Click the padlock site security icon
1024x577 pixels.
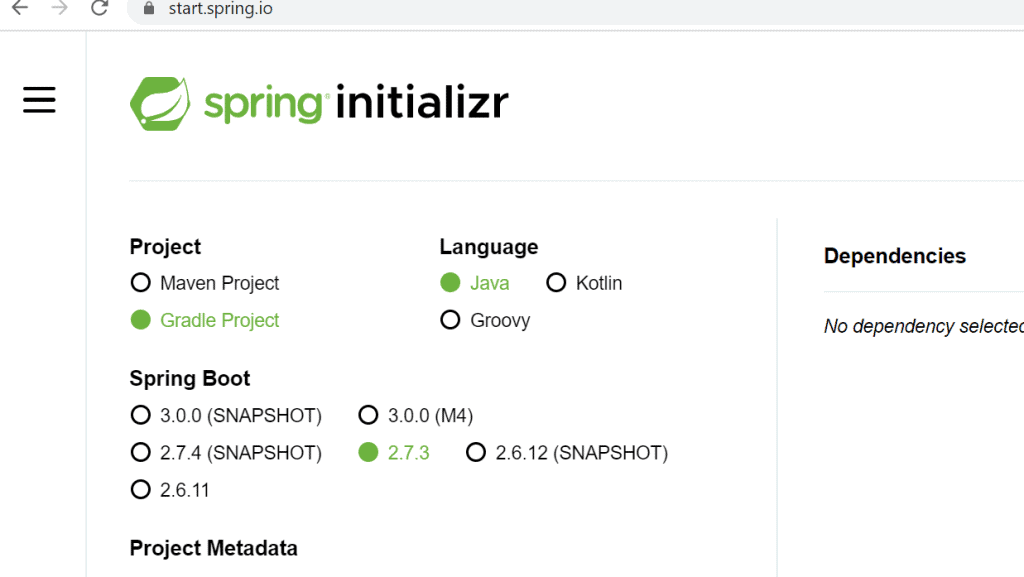pyautogui.click(x=150, y=9)
